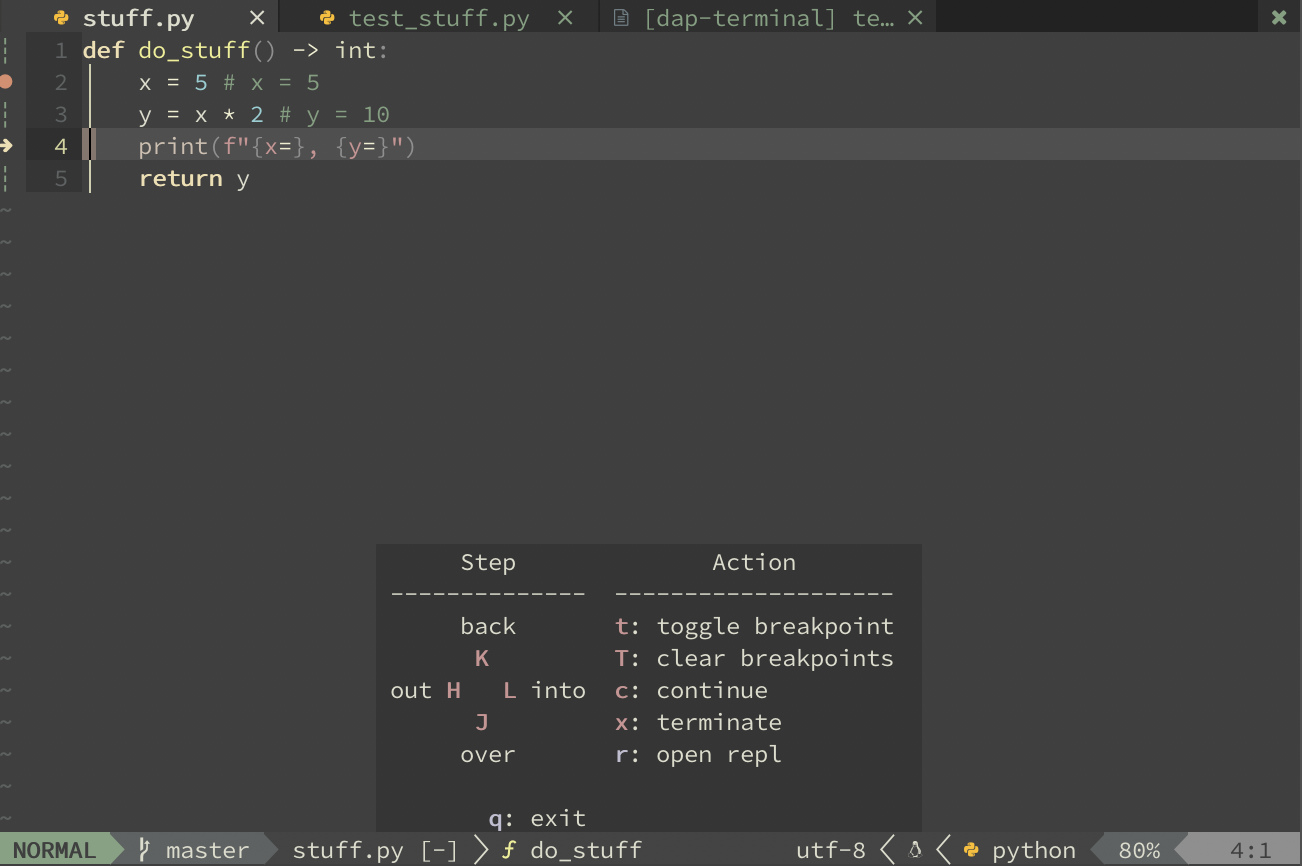Click the document icon on dap-terminal tab
The image size is (1302, 866).
point(621,18)
